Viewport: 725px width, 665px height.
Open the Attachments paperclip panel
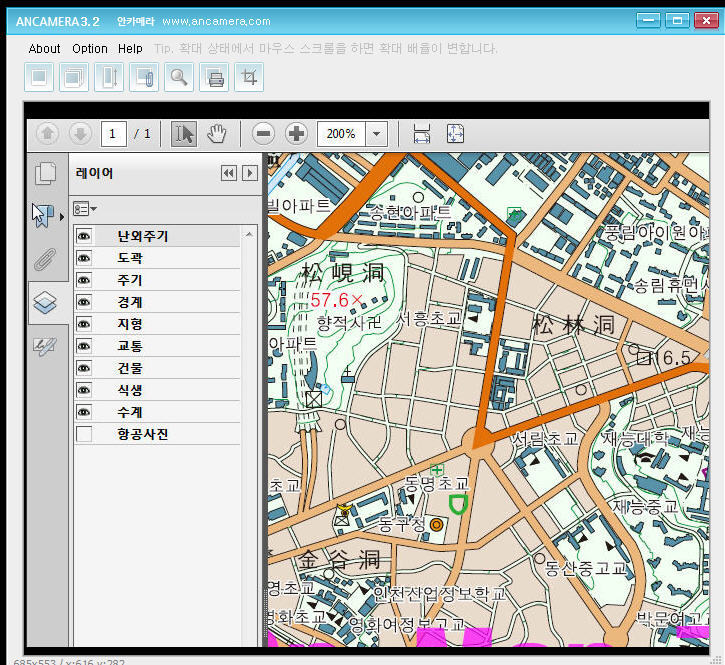point(45,259)
